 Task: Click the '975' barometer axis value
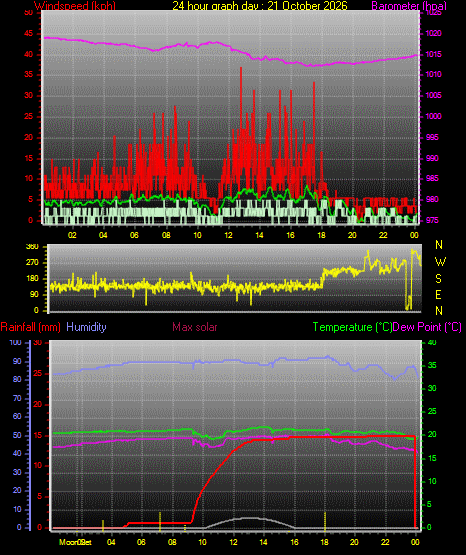click(432, 220)
